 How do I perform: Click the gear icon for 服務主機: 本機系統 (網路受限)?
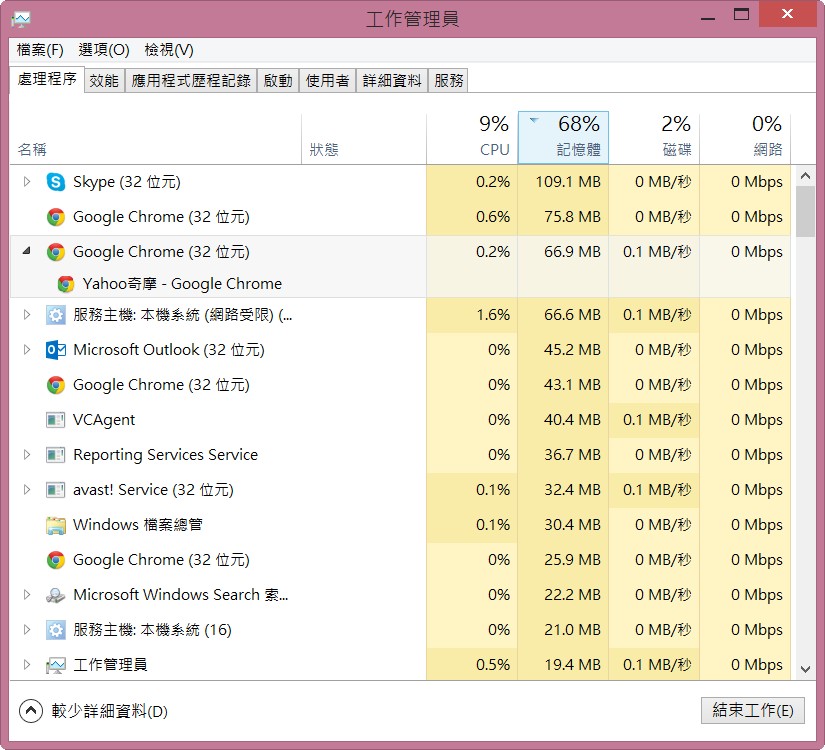coord(56,315)
